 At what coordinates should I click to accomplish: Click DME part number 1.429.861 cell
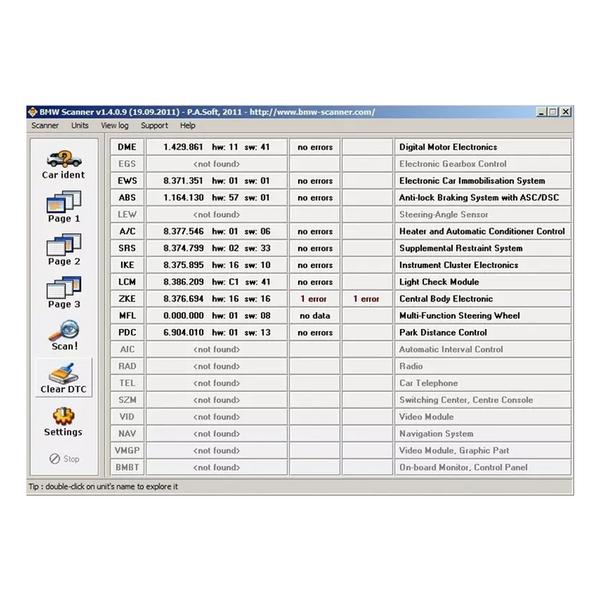click(217, 147)
